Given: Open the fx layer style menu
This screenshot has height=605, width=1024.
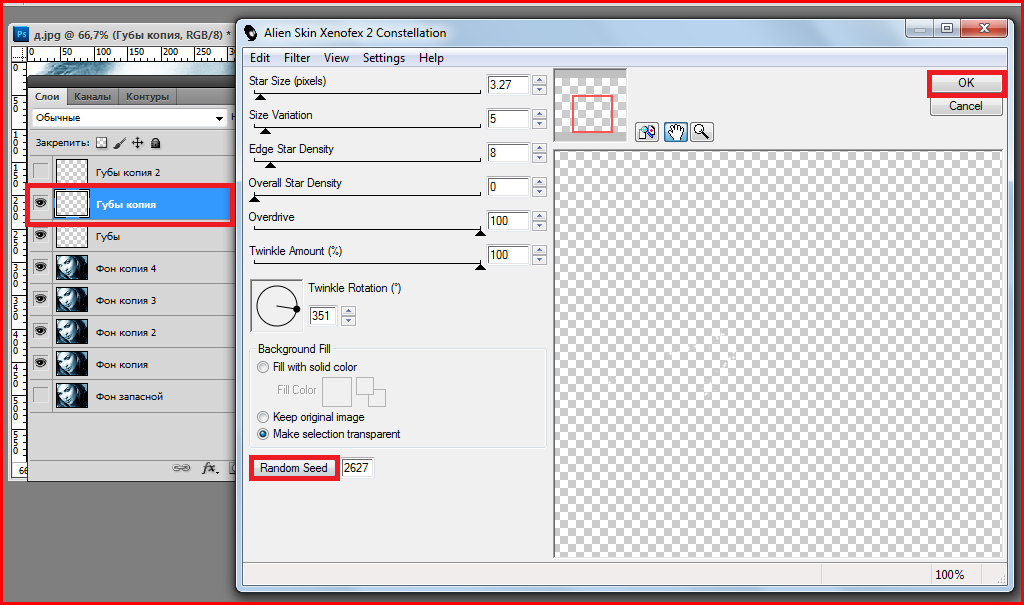Looking at the screenshot, I should [x=209, y=468].
